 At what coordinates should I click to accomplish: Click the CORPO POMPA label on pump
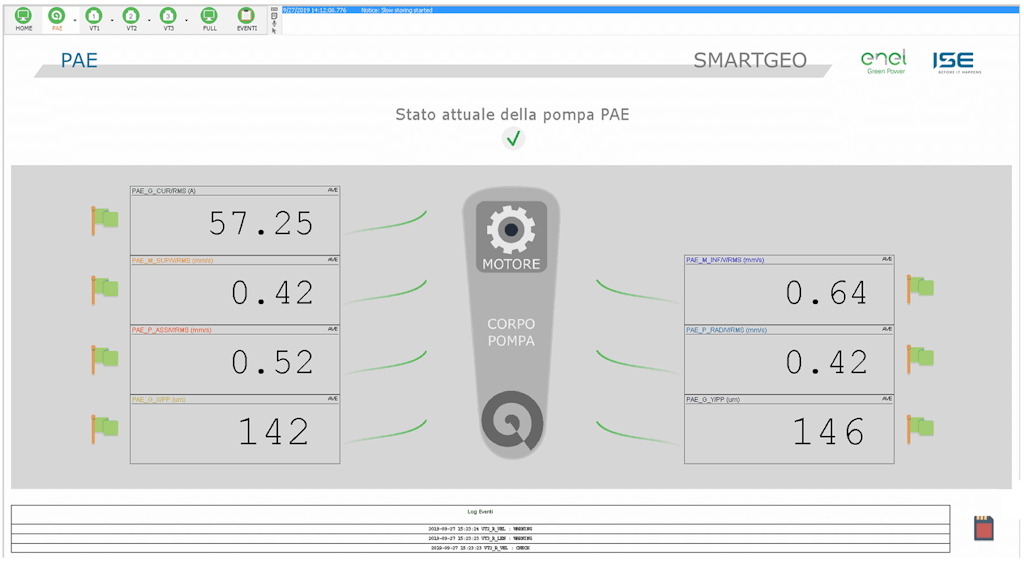click(511, 332)
